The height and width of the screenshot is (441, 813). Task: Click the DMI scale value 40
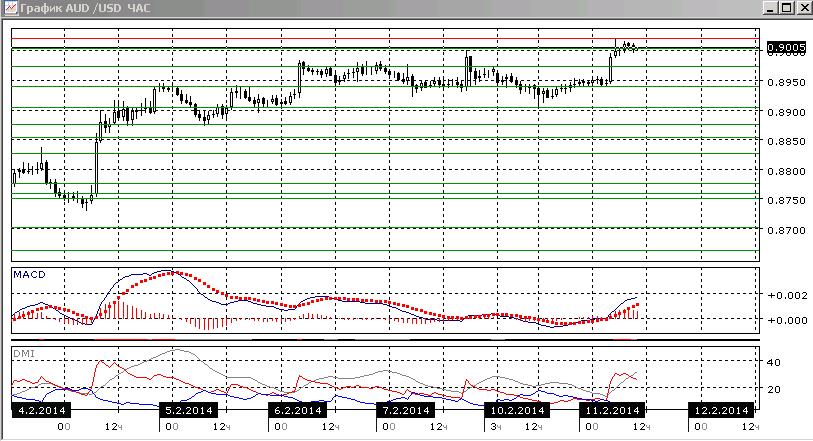point(773,362)
